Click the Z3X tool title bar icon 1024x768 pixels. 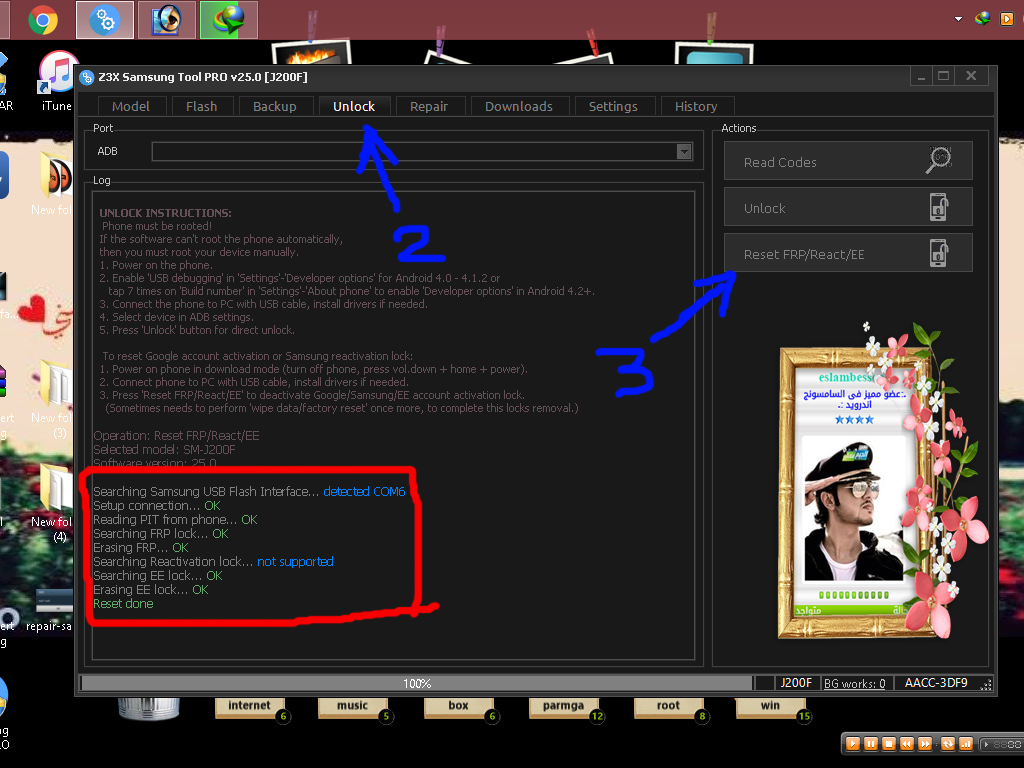coord(87,77)
